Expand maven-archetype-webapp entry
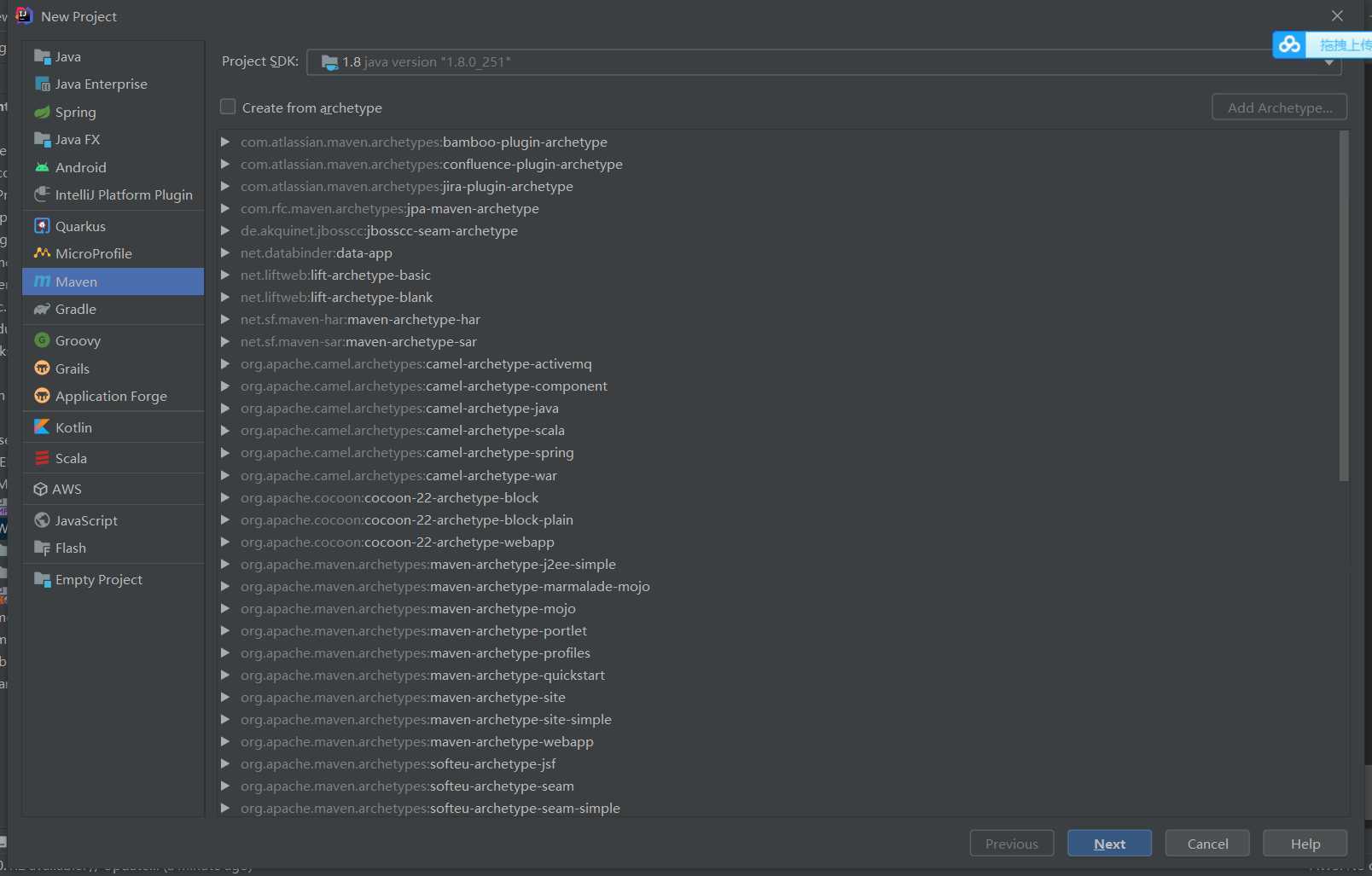 point(225,741)
